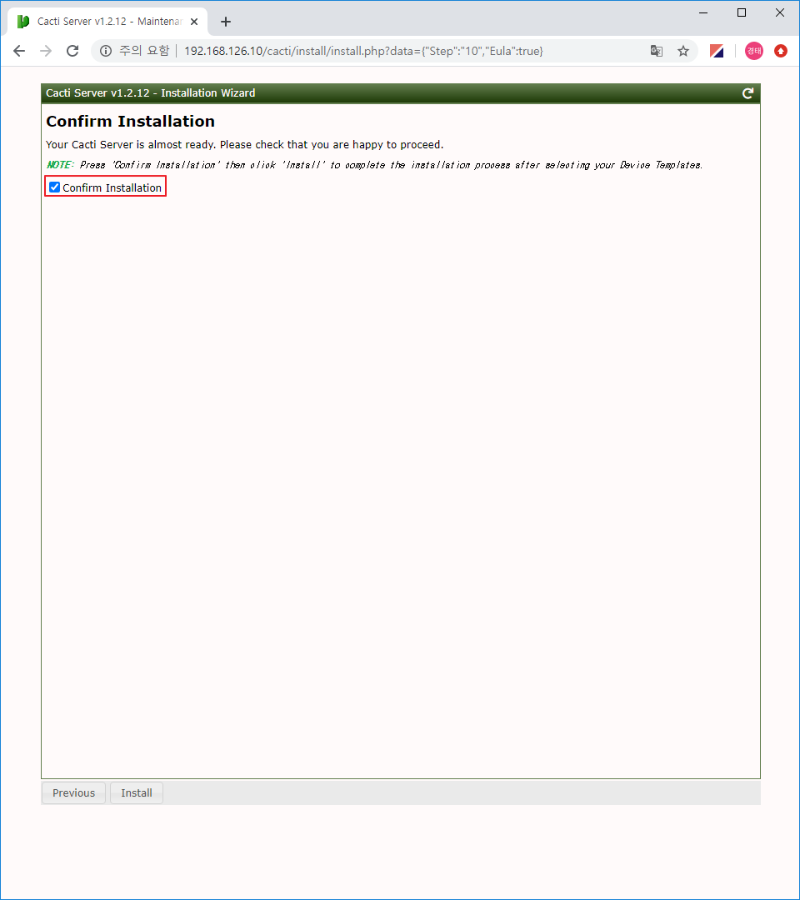Bookmark this page with the star
Screen dimensions: 800x900
(684, 51)
